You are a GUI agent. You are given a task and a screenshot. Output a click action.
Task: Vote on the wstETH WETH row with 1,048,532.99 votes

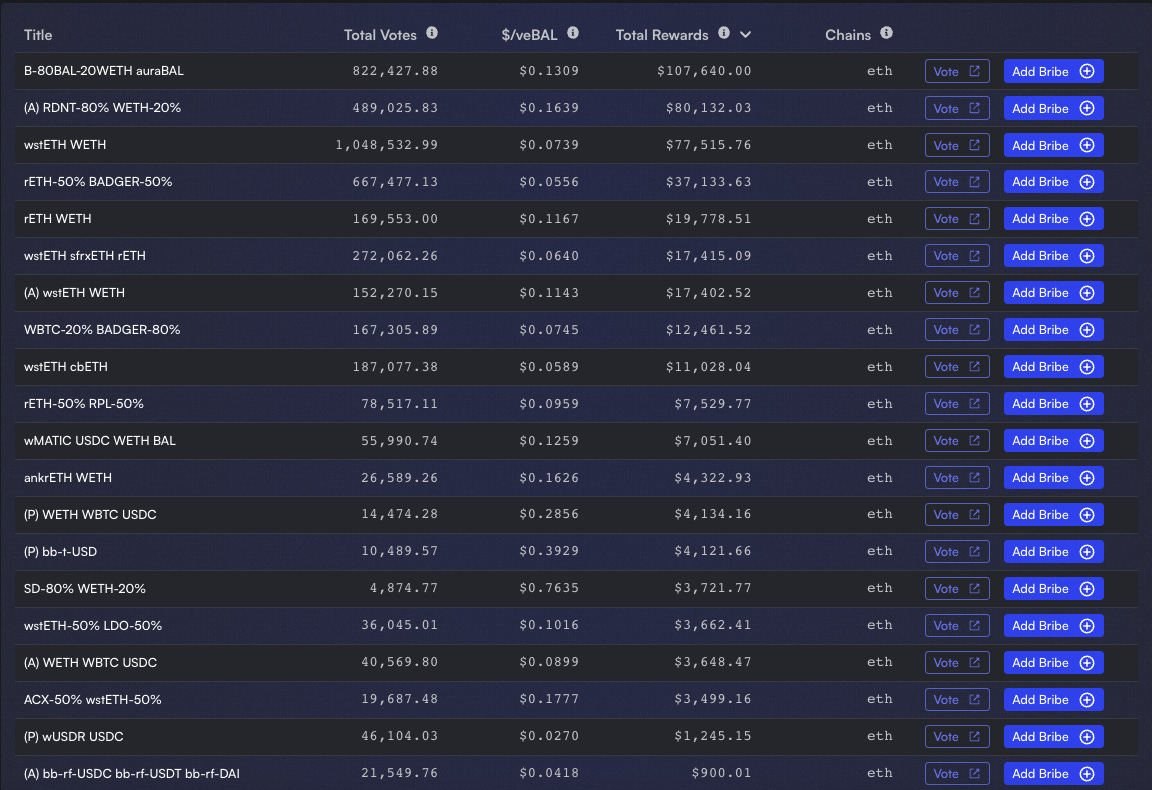[957, 146]
